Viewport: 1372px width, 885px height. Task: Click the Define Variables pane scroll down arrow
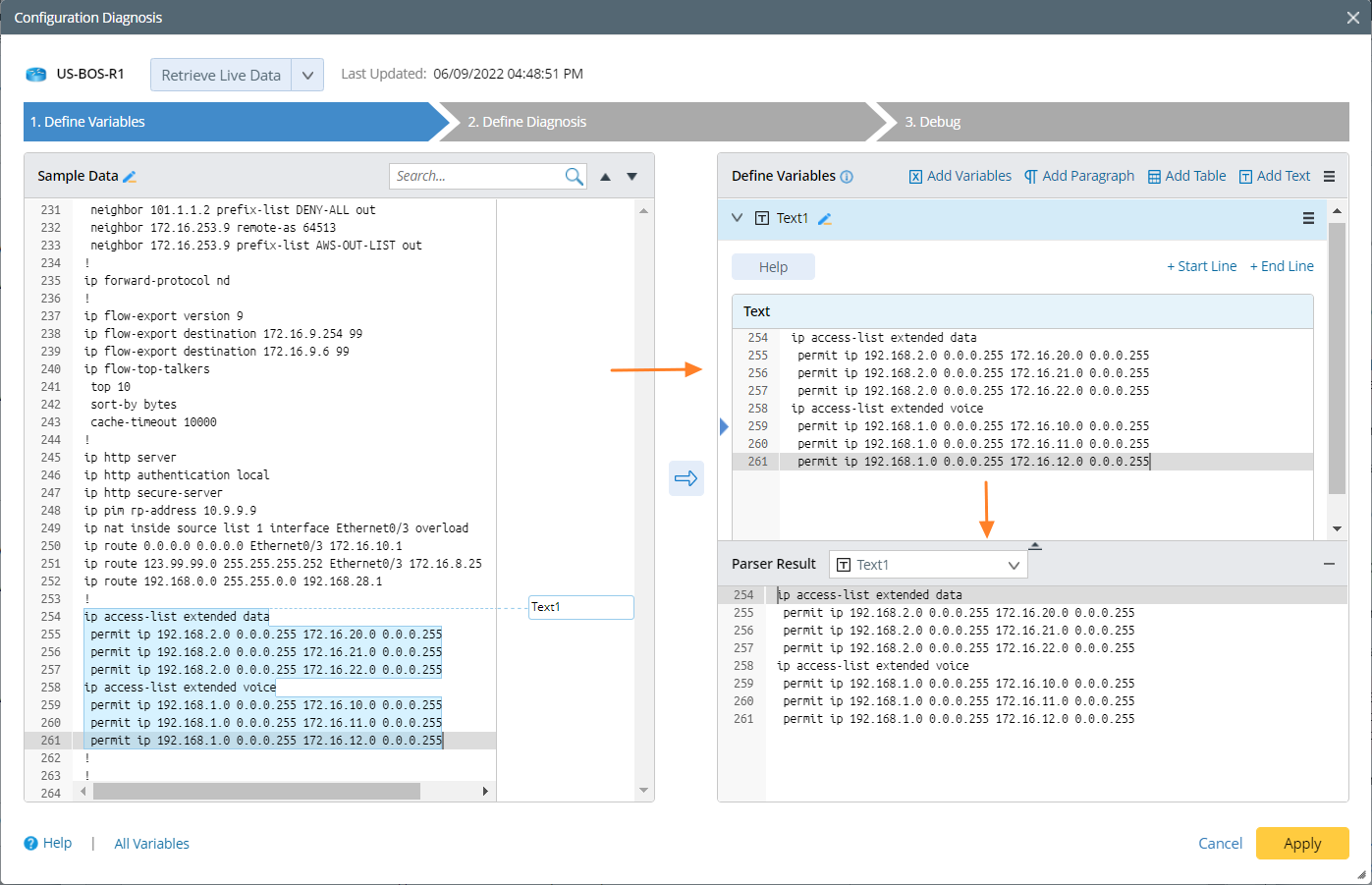pos(1337,529)
